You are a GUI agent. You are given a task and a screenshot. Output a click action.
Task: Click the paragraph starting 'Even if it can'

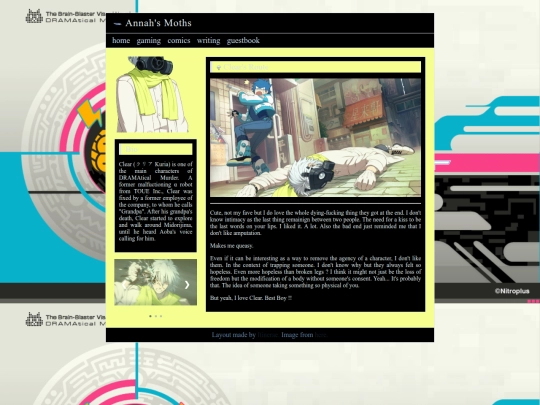315,272
